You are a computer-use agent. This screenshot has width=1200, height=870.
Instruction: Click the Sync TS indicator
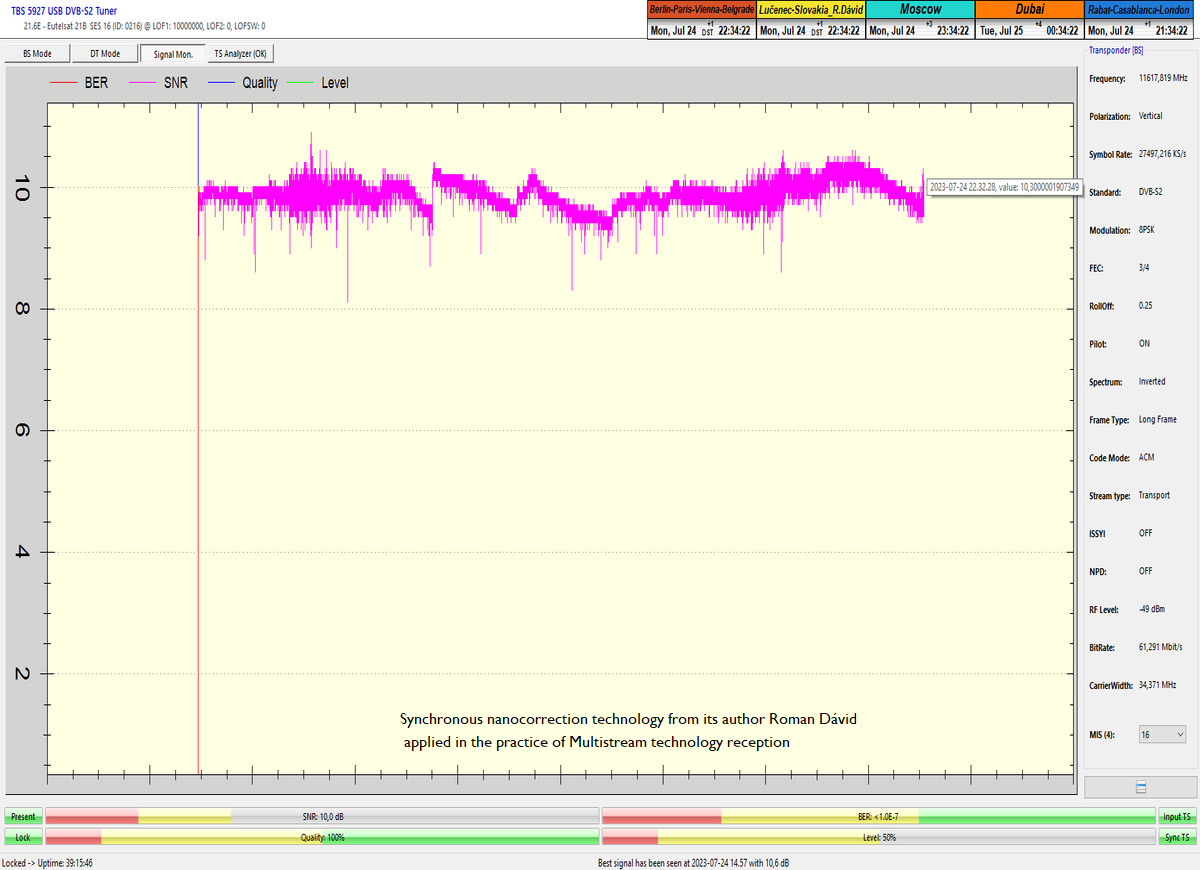tap(1177, 837)
